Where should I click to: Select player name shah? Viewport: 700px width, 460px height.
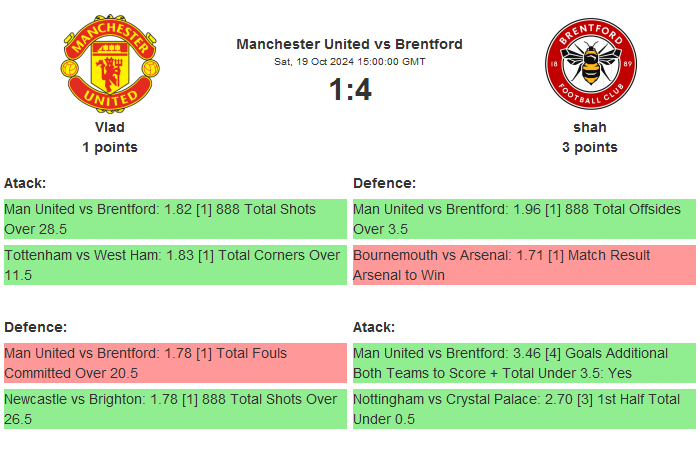589,127
